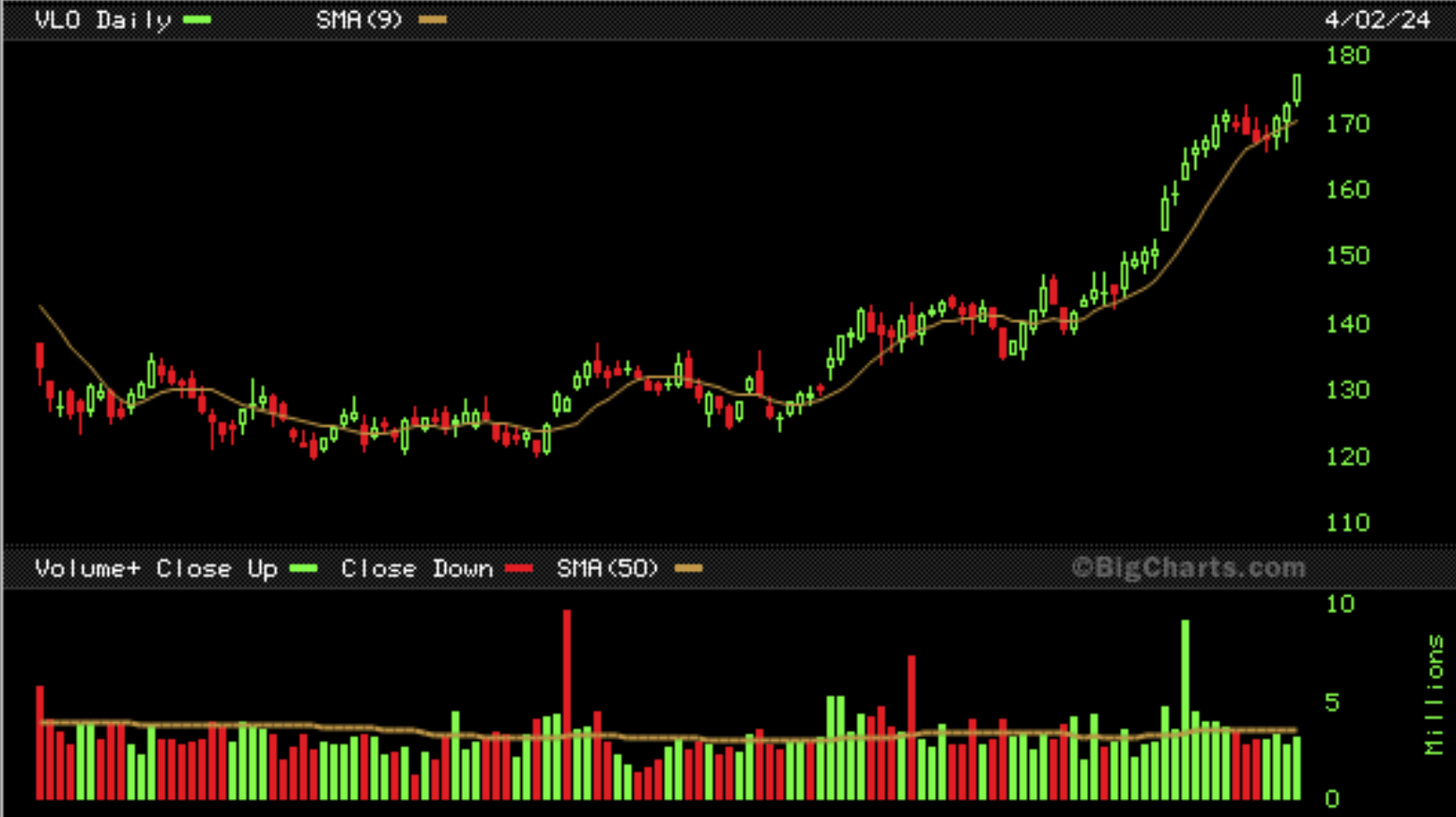The image size is (1456, 817).
Task: Click the 160 price axis label
Action: click(1348, 190)
